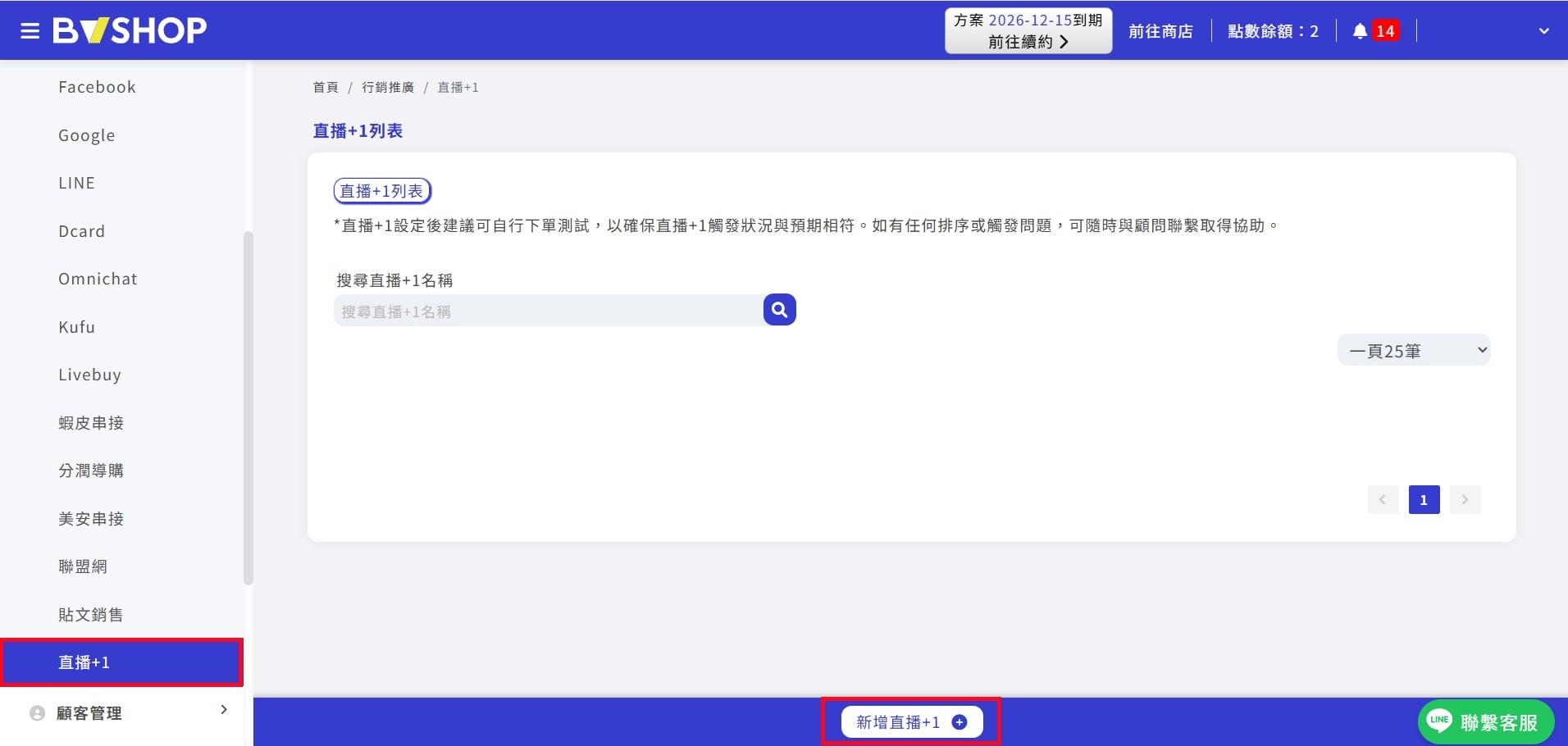
Task: Select page 1 in pagination
Action: pyautogui.click(x=1424, y=499)
